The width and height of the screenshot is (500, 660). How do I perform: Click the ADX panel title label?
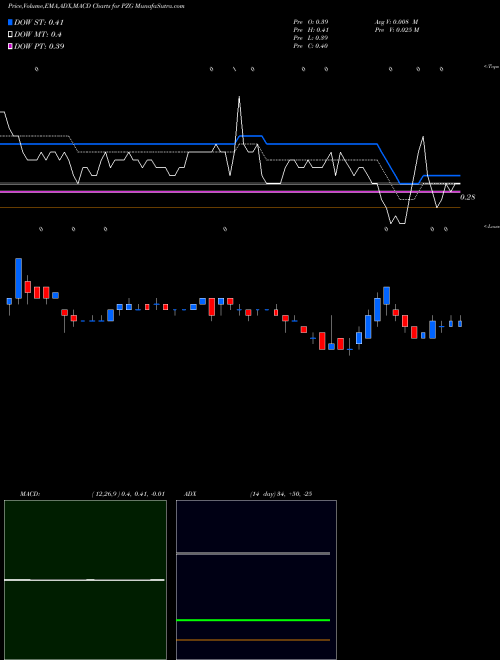[190, 494]
